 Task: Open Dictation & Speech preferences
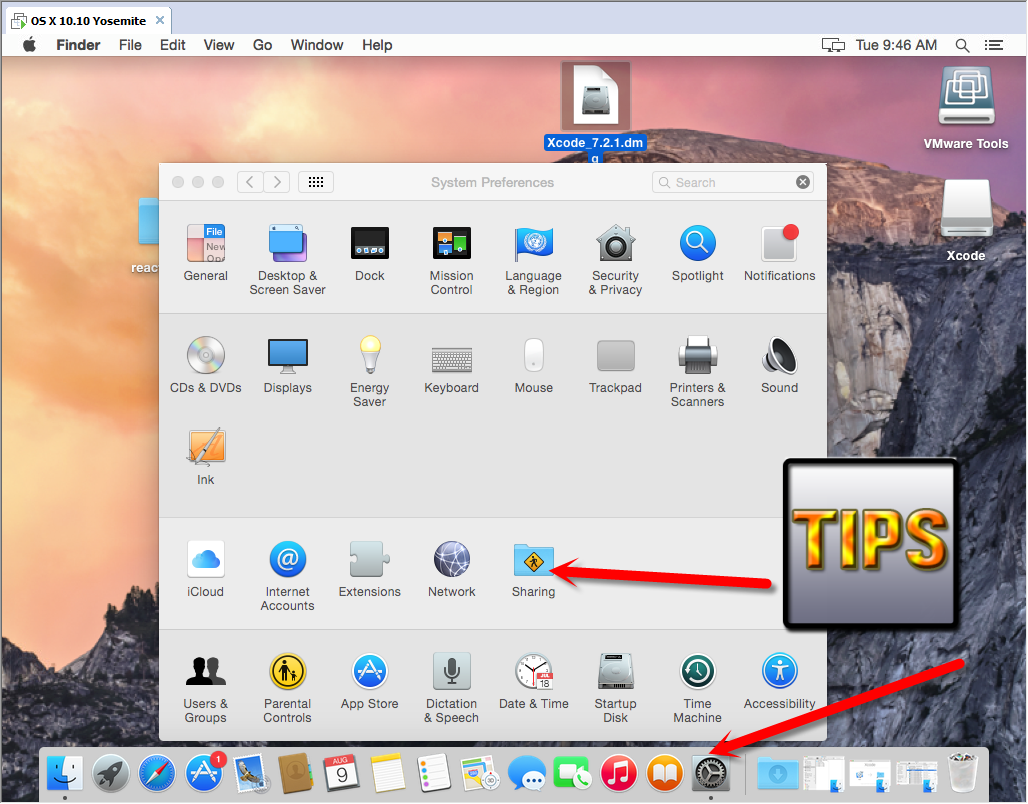click(451, 672)
